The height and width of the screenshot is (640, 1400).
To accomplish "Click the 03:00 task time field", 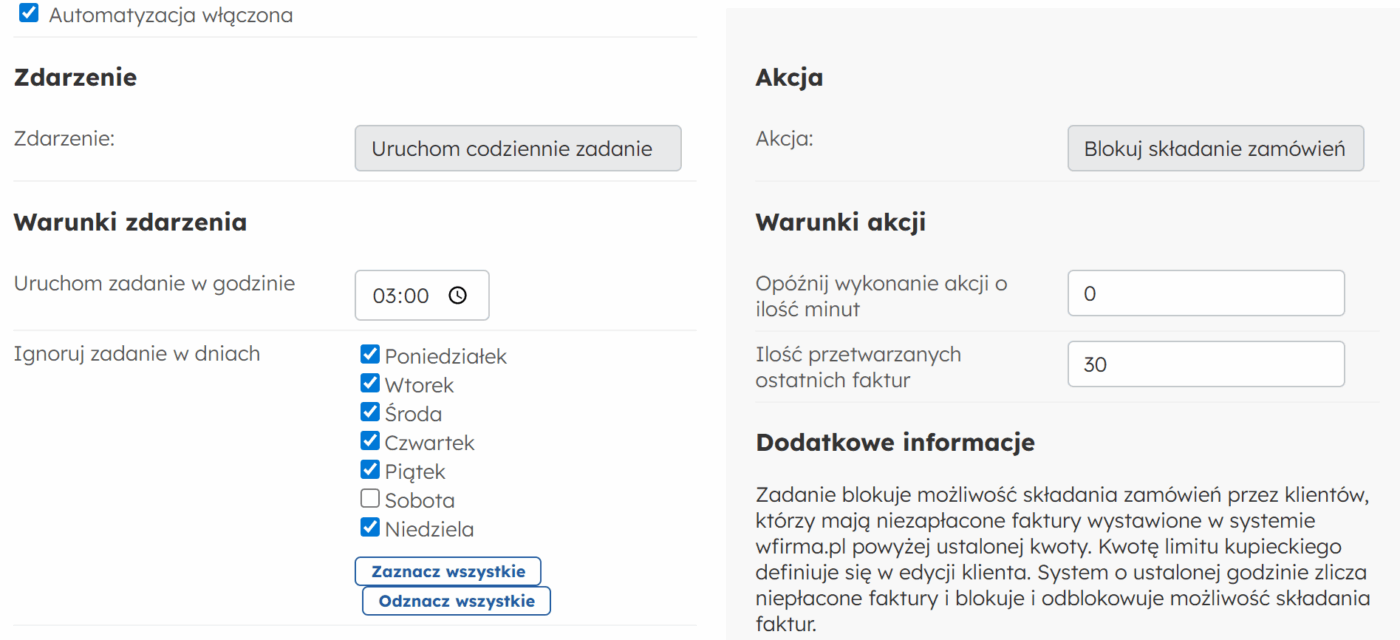I will point(402,296).
